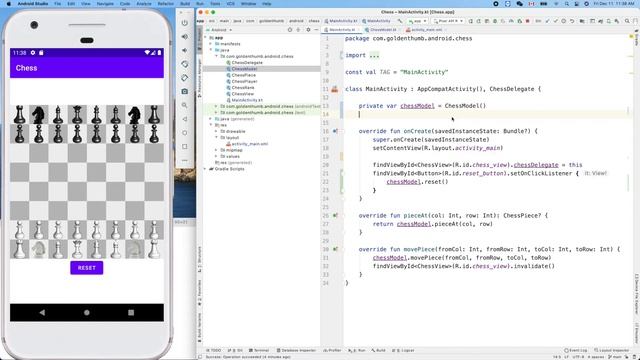
Task: Switch to the ChessModel.kt editor tab
Action: pyautogui.click(x=382, y=30)
